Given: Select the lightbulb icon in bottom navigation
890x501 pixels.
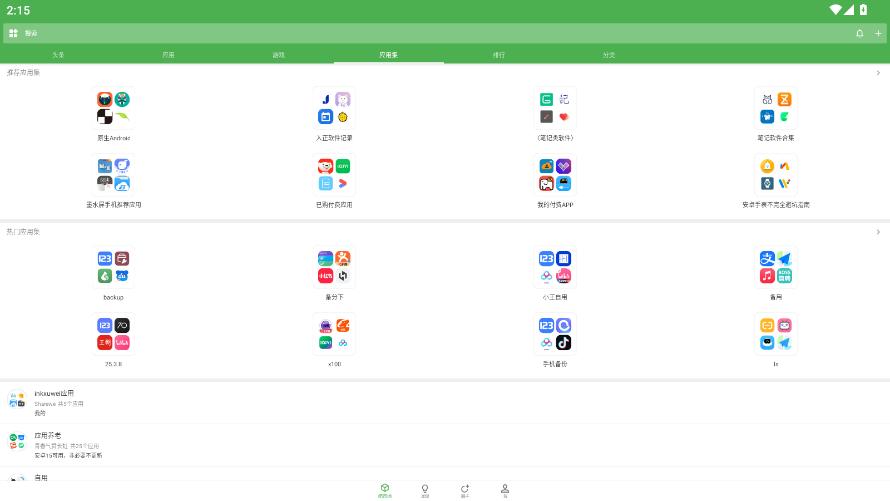Looking at the screenshot, I should click(425, 491).
